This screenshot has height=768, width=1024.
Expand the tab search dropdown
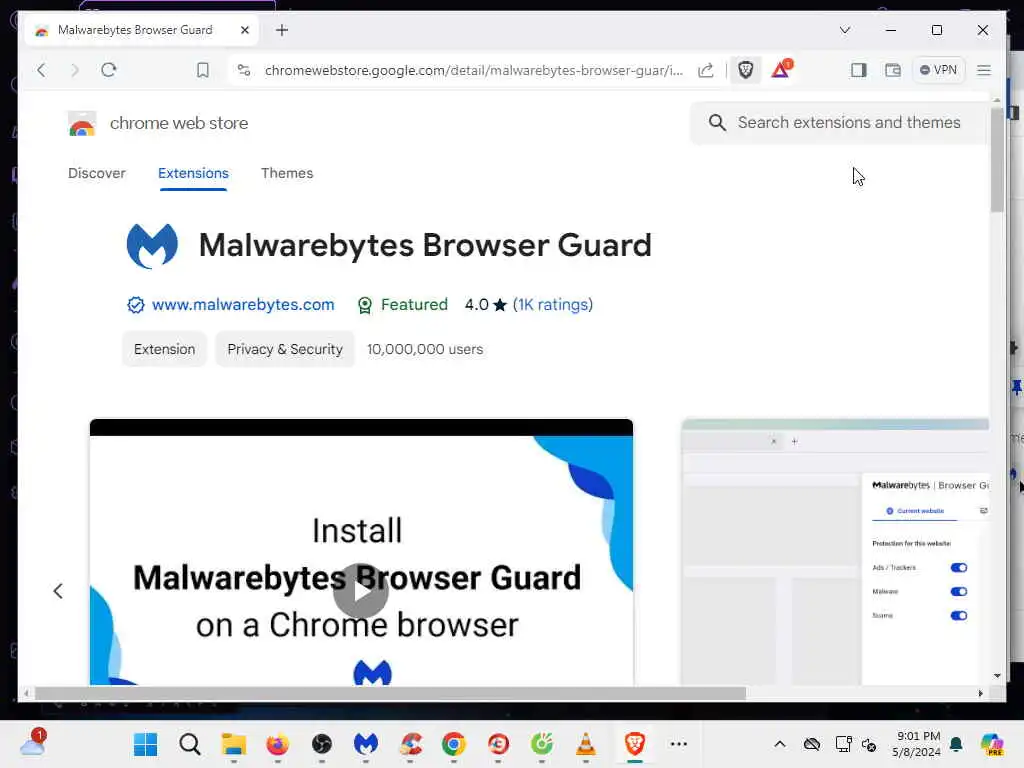click(845, 30)
